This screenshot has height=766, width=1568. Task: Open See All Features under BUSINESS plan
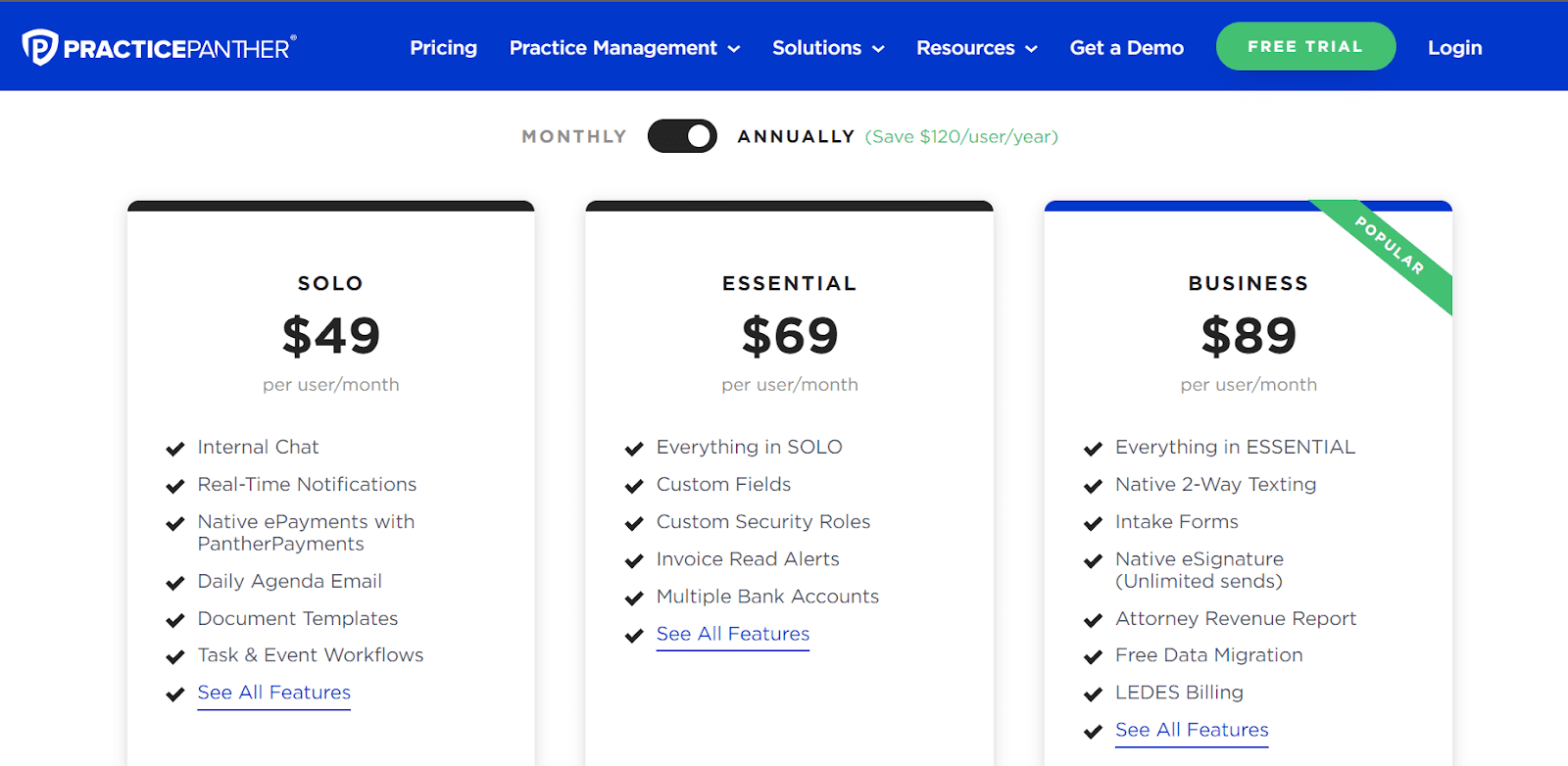(1191, 730)
